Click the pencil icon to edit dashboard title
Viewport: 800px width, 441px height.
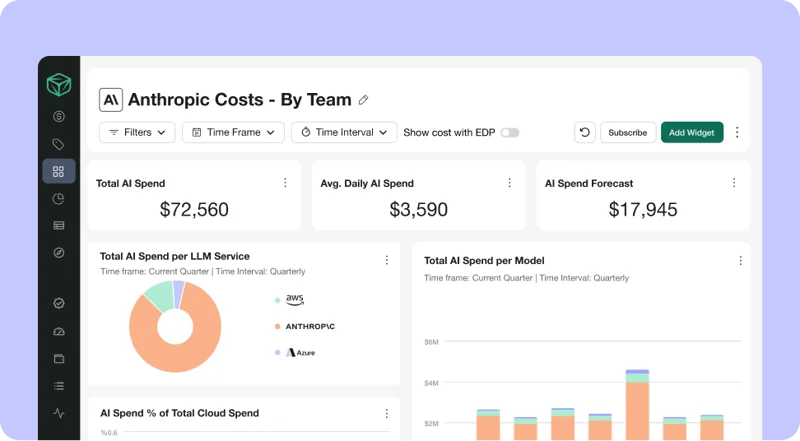pos(364,100)
